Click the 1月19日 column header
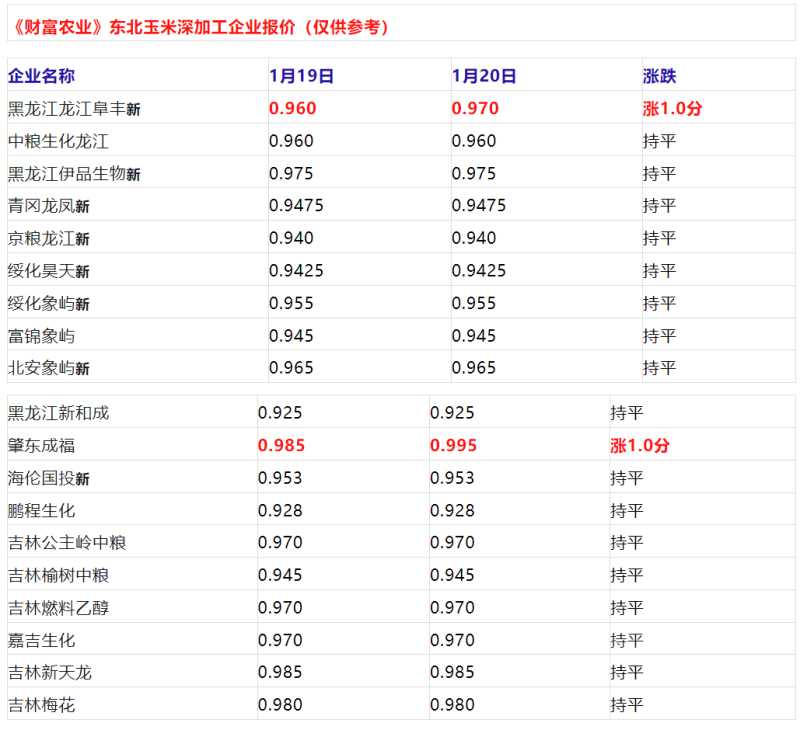 coord(301,76)
